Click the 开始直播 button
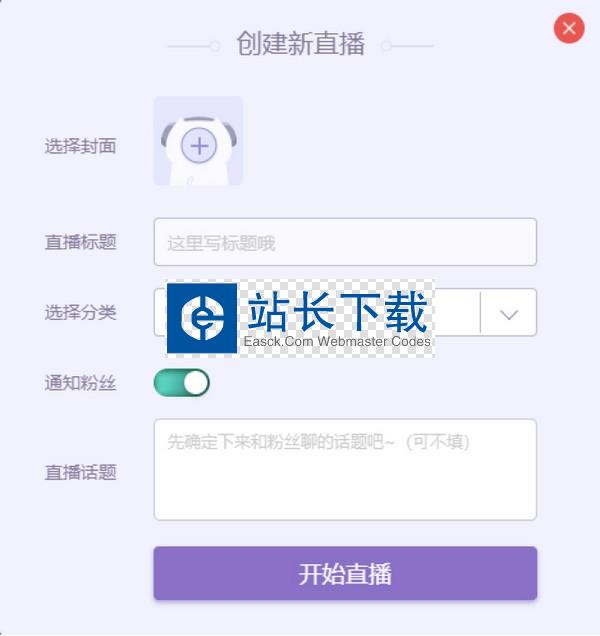This screenshot has width=600, height=636. [x=345, y=573]
